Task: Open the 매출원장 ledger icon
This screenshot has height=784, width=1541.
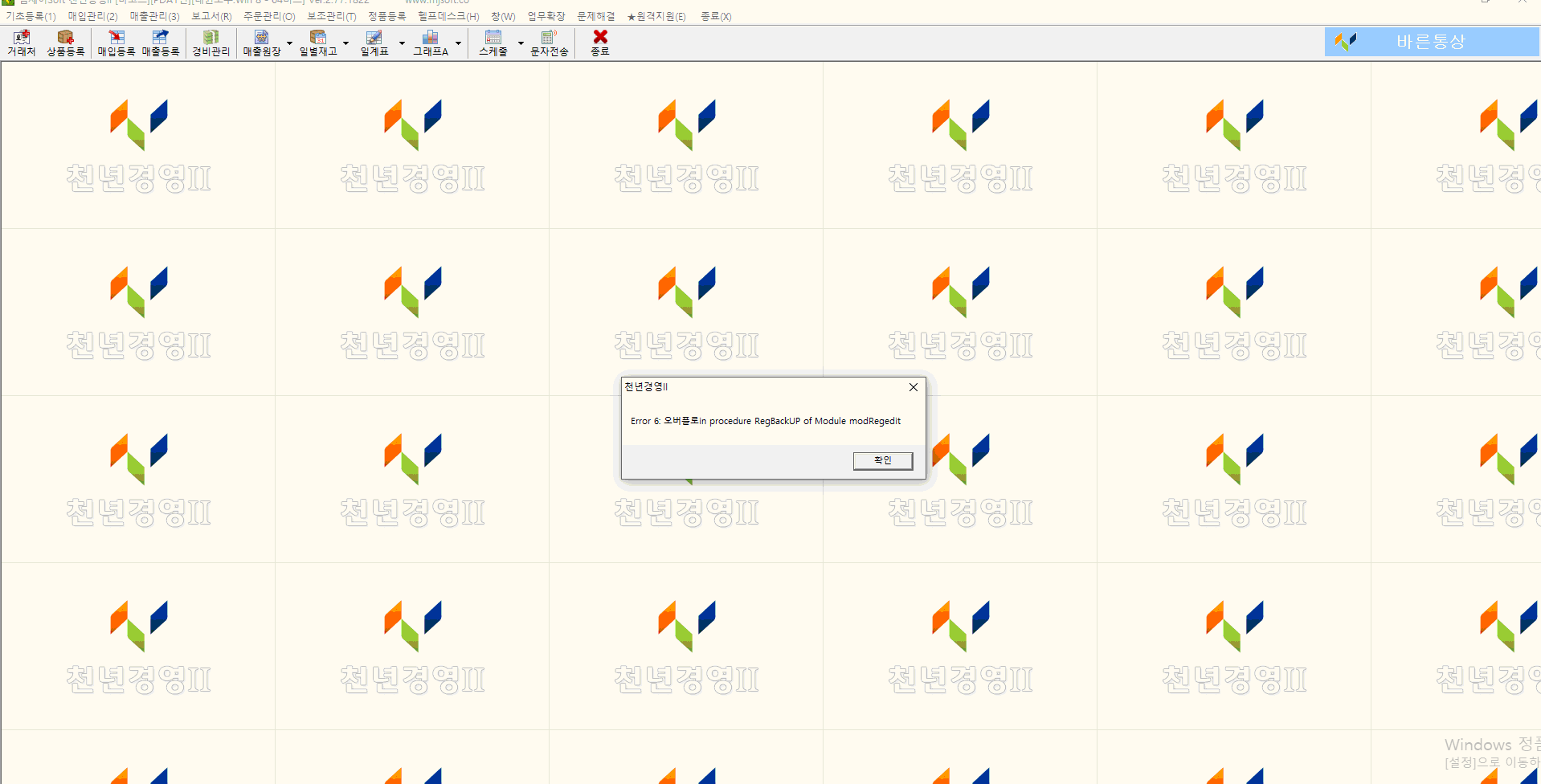Action: 262,43
